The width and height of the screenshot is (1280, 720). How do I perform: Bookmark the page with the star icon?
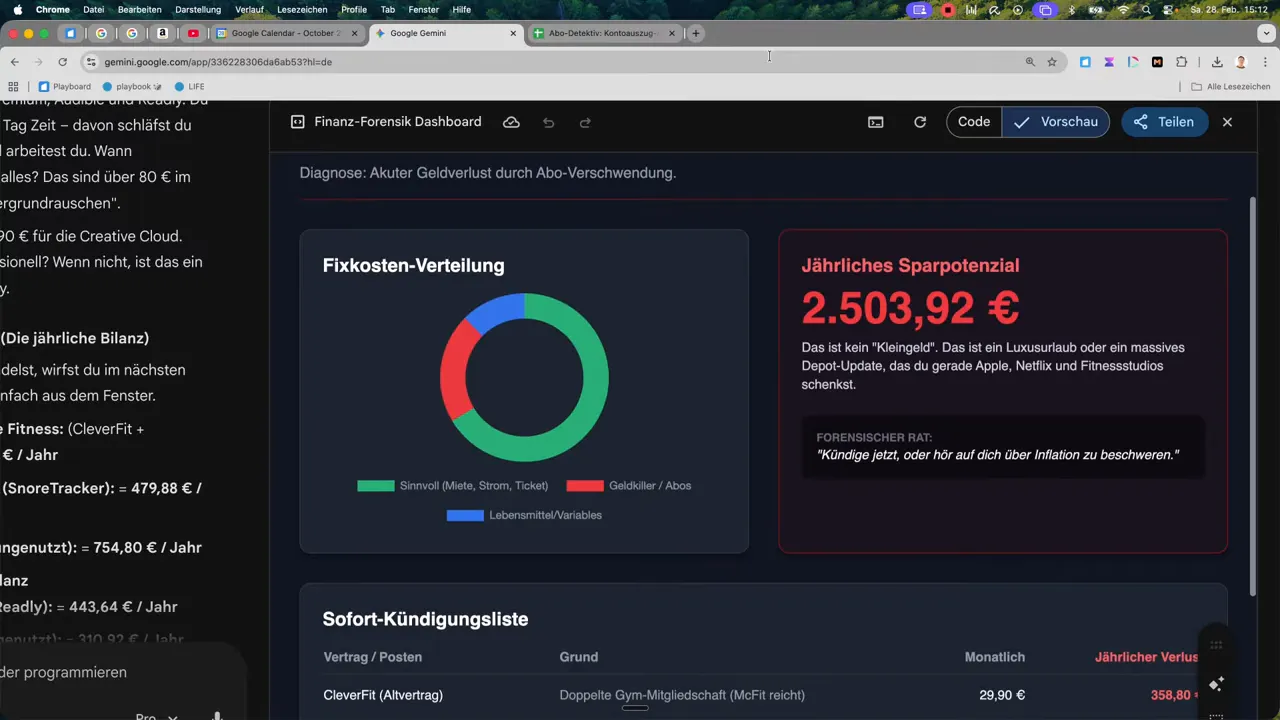coord(1052,62)
